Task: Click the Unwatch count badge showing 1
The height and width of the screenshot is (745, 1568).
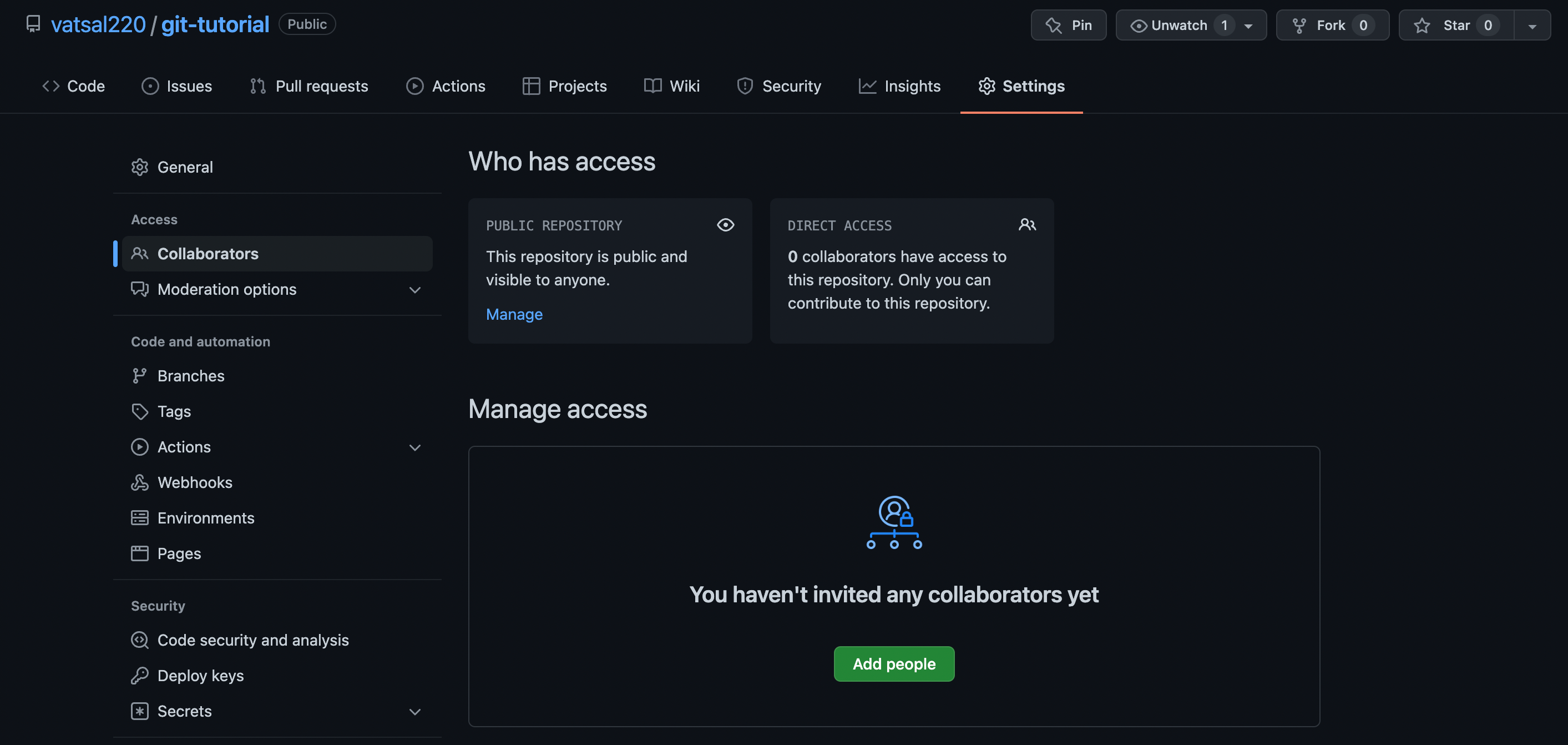Action: [x=1225, y=26]
